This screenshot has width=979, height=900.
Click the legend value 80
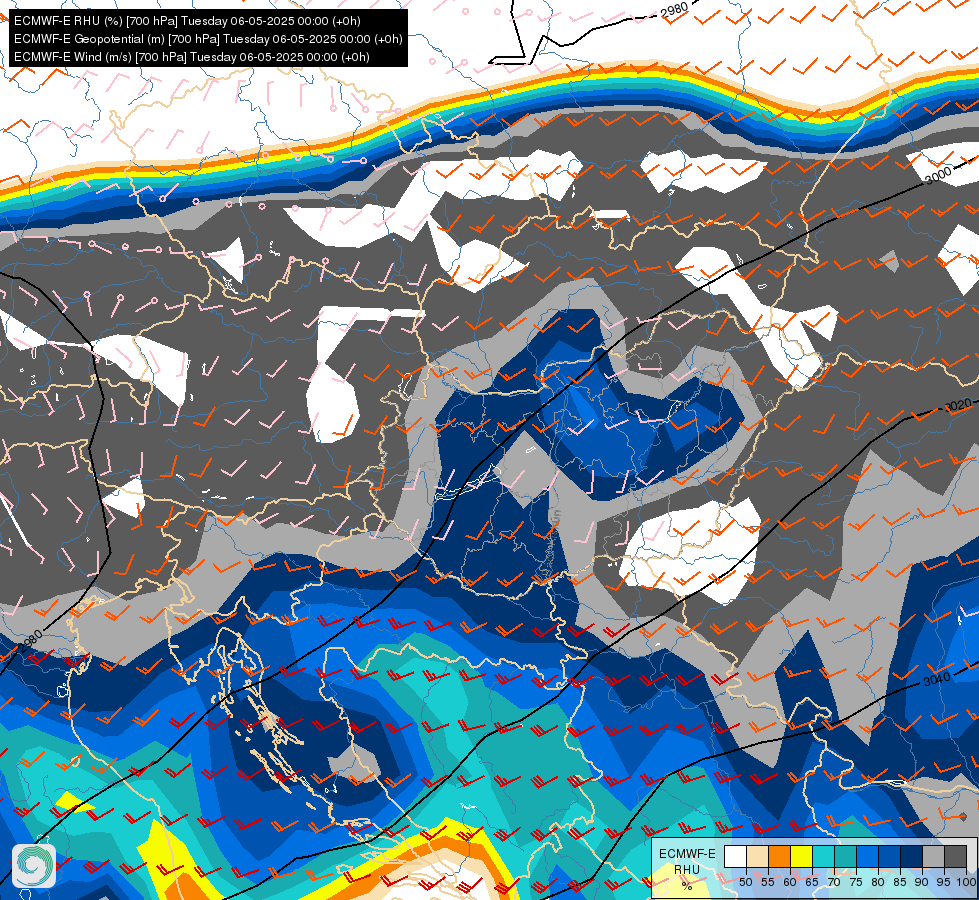tap(878, 882)
